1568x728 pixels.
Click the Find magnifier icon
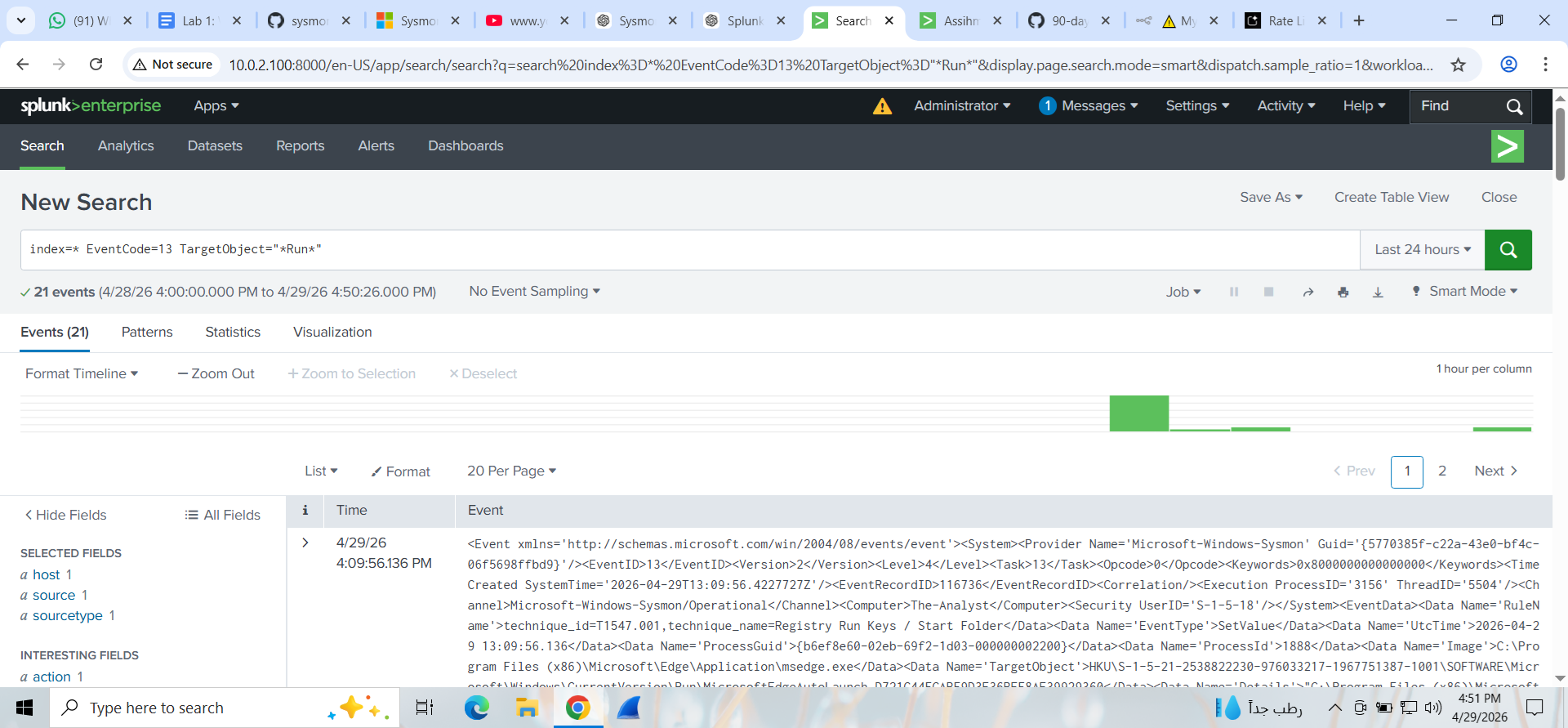[x=1514, y=106]
